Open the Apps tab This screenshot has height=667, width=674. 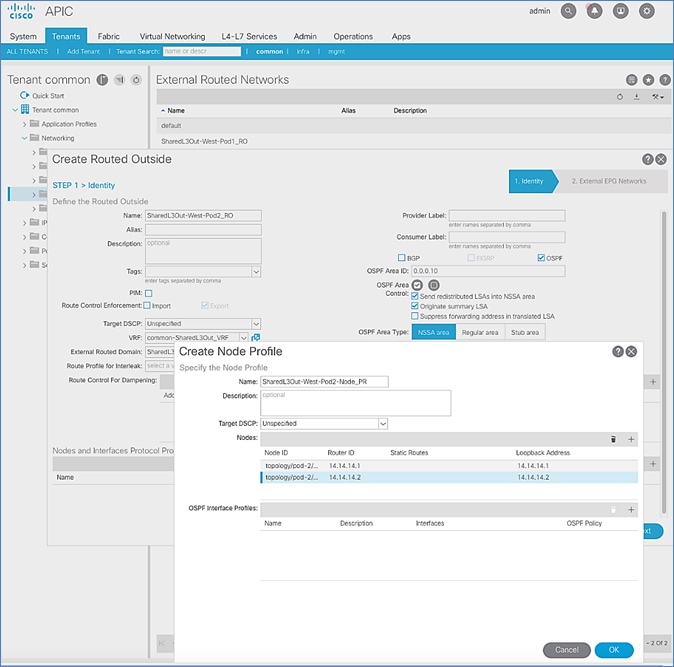(401, 37)
